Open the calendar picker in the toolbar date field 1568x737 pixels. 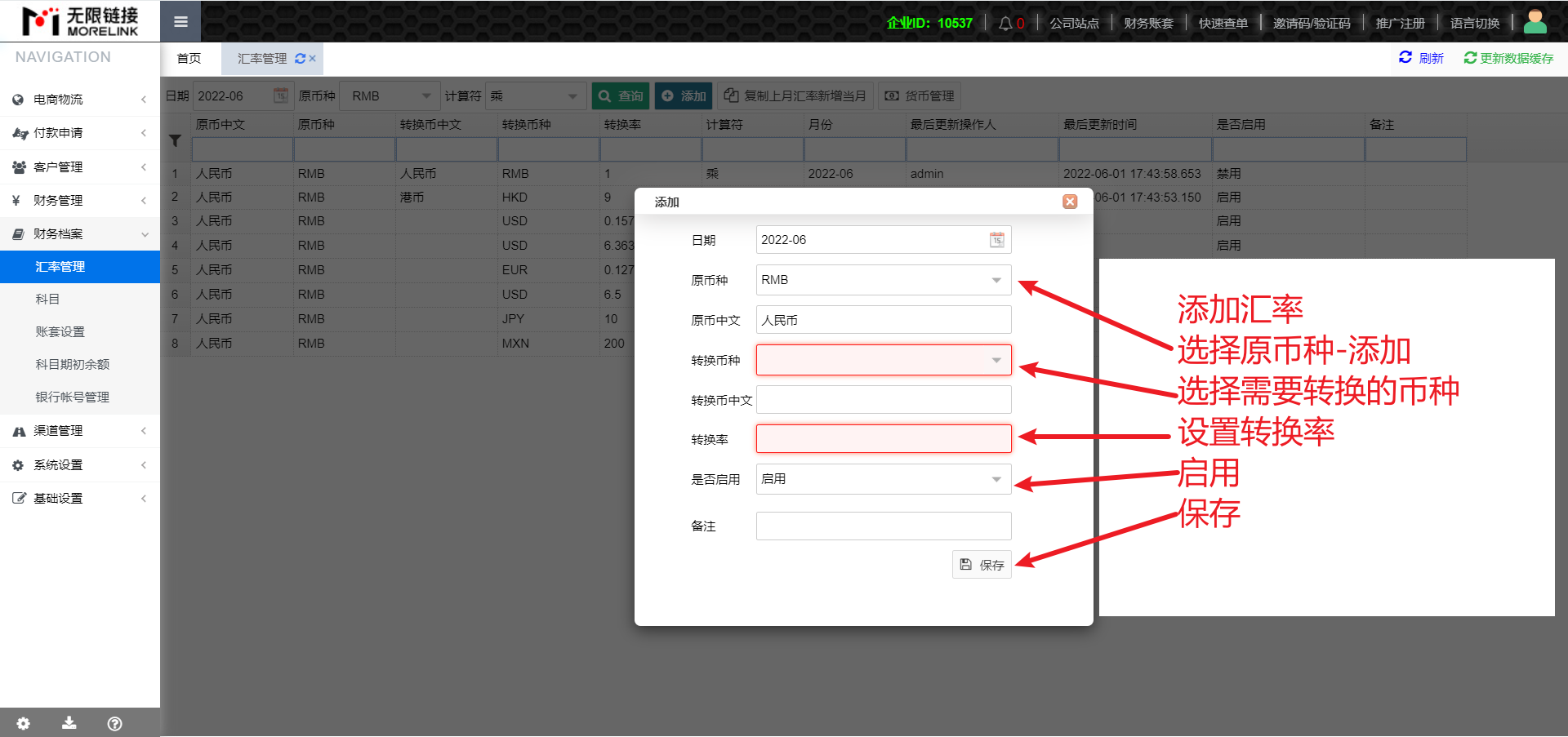280,95
